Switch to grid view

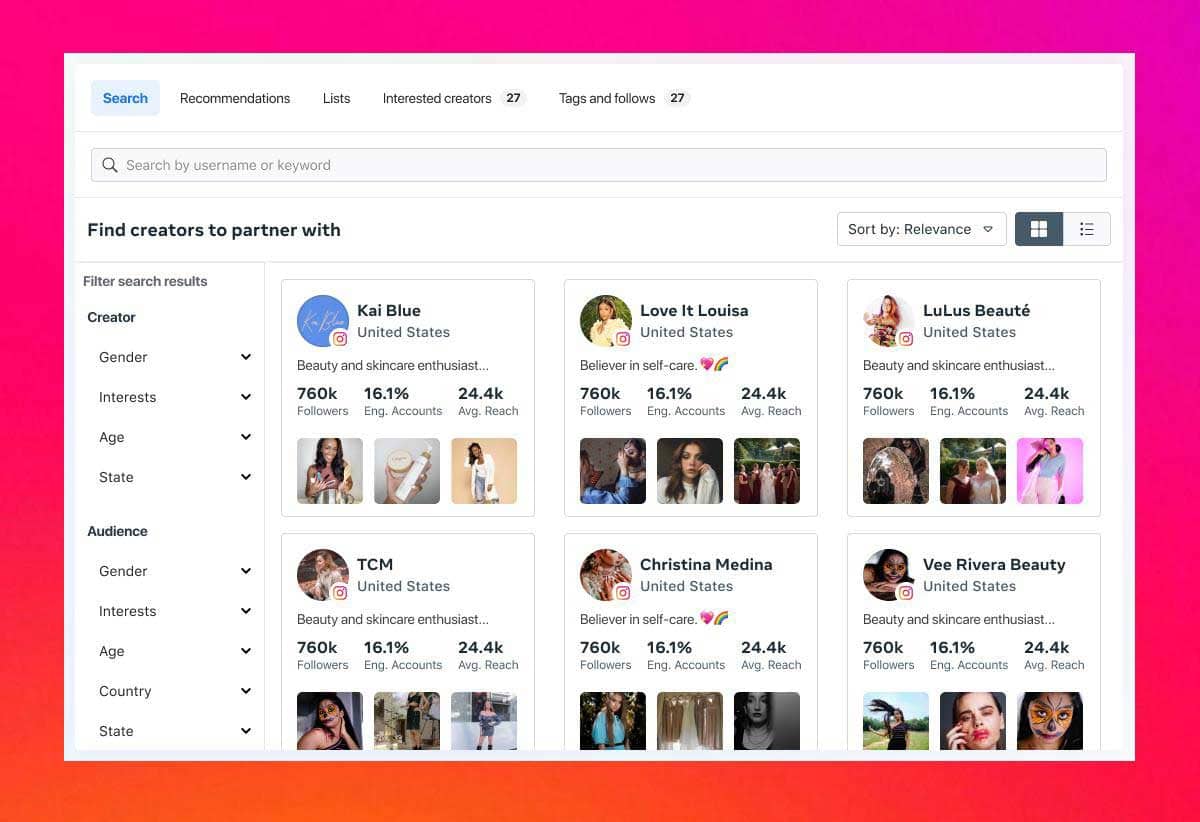pyautogui.click(x=1039, y=229)
